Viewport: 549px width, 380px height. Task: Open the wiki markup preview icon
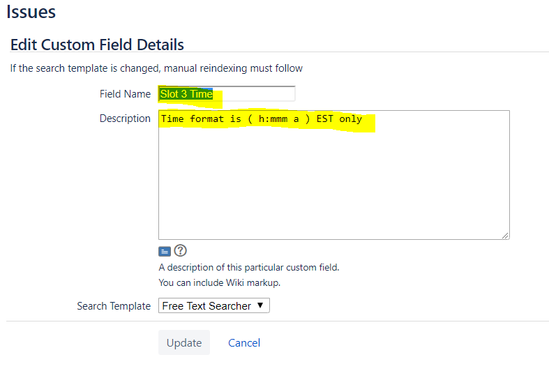tap(165, 251)
